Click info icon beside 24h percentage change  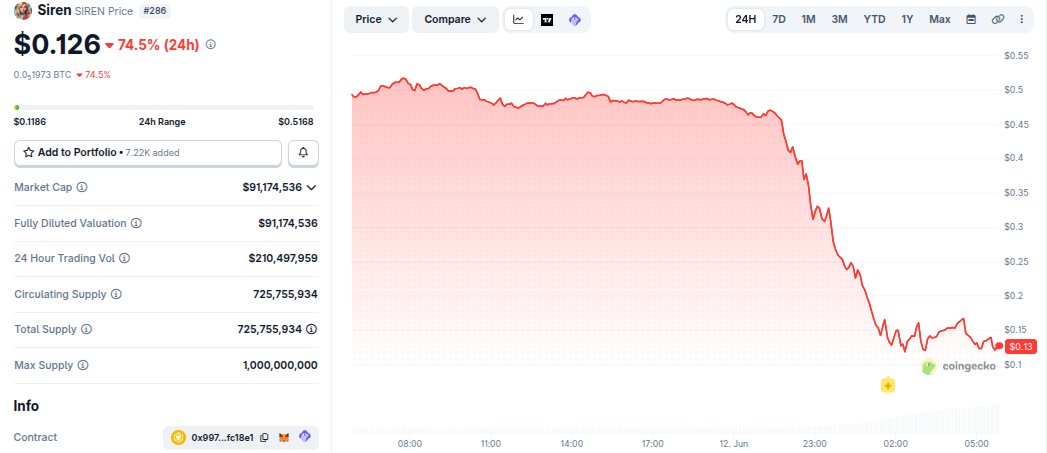pos(210,45)
